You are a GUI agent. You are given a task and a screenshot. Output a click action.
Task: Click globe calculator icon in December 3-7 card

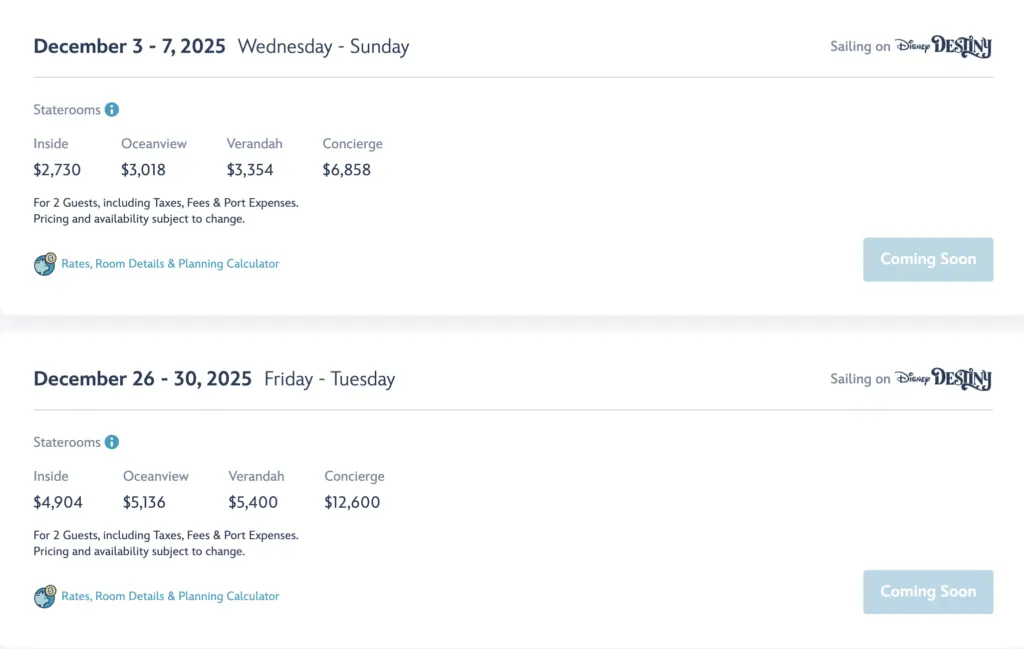45,264
